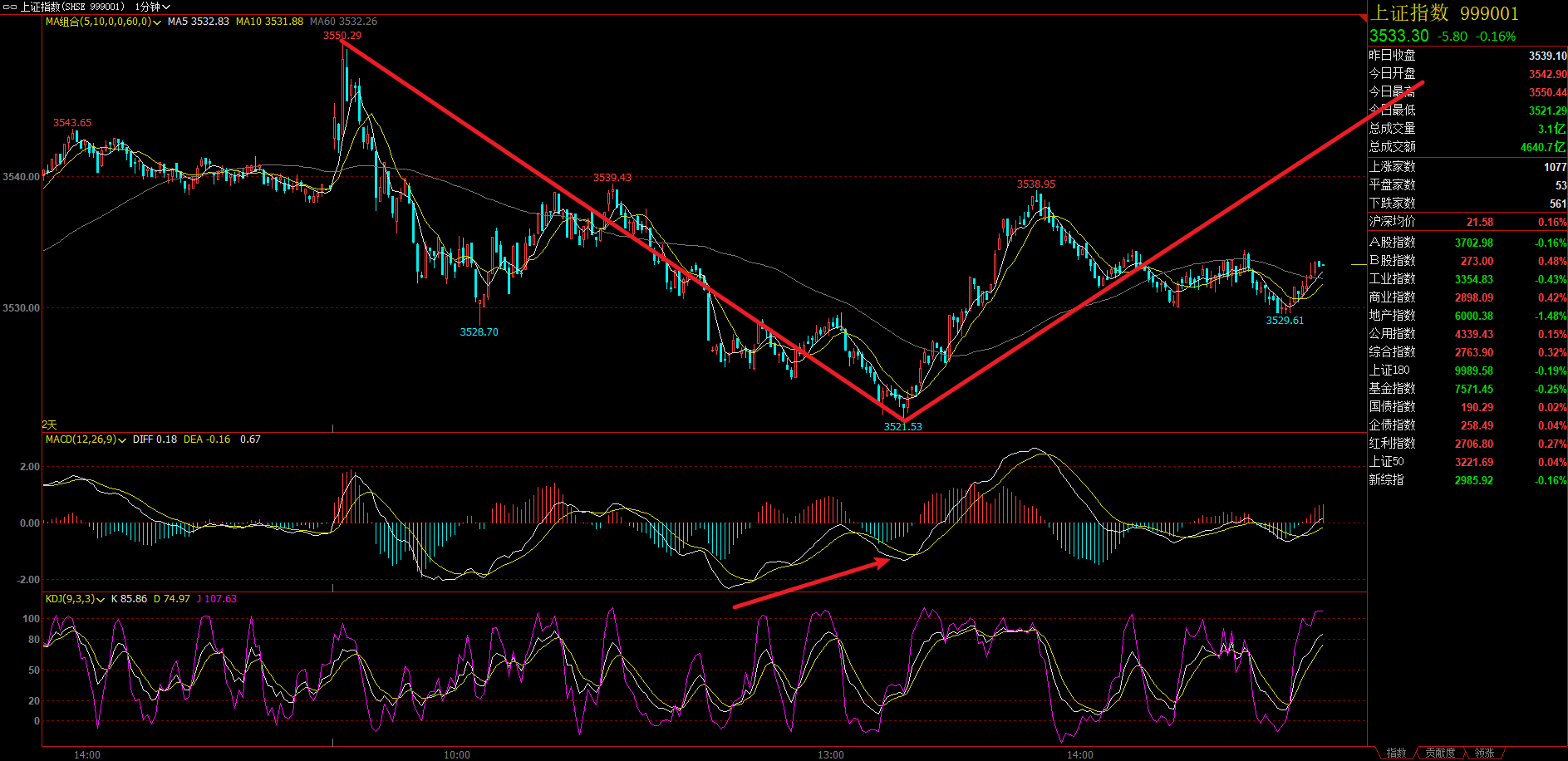Click the 3550.29 high price marker
The width and height of the screenshot is (1568, 761).
coord(342,36)
